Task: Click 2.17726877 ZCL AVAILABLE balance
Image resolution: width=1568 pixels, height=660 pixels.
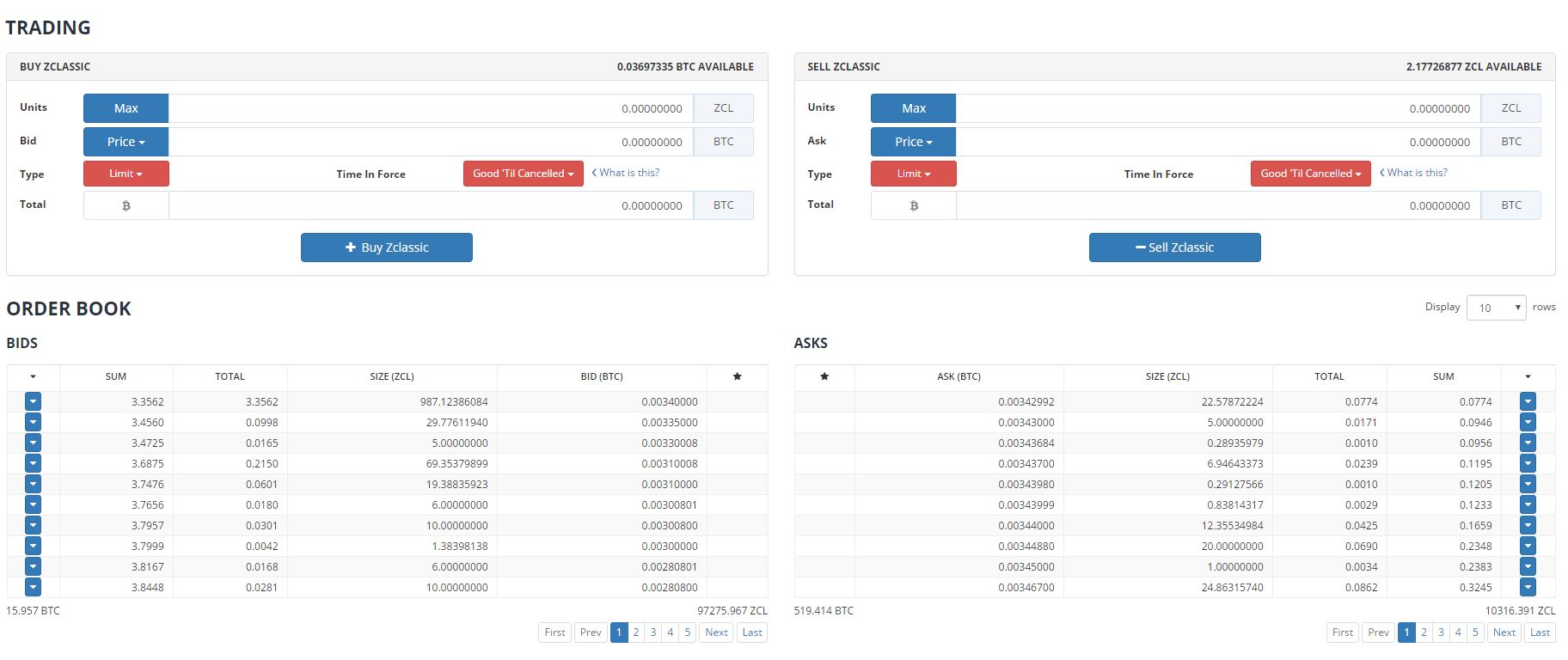Action: pos(1473,66)
